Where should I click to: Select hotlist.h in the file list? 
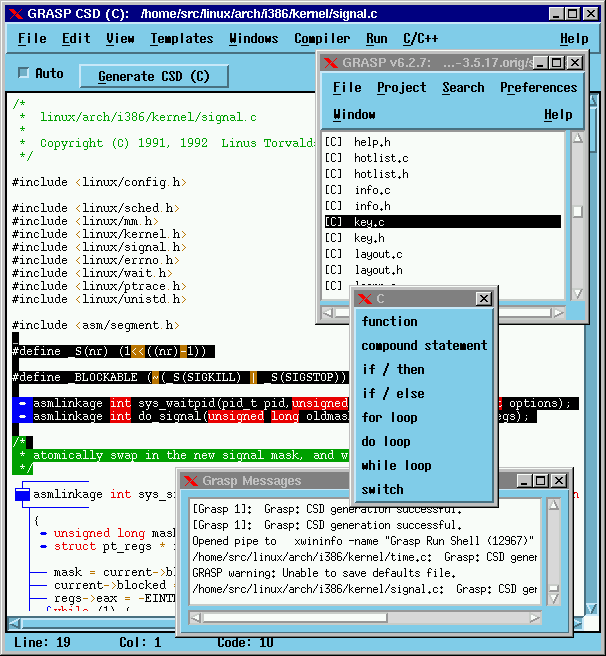(443, 174)
